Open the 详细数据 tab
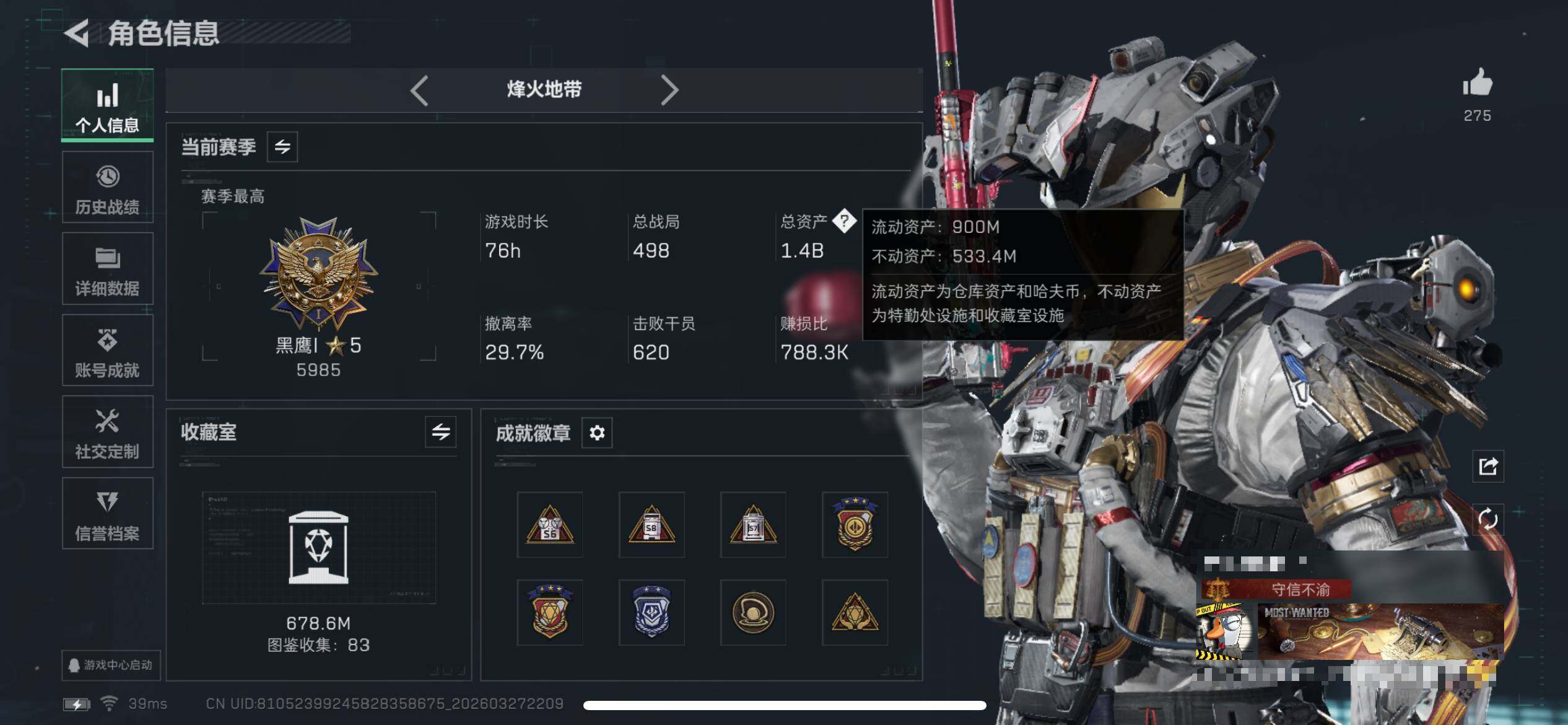The image size is (1568, 725). pyautogui.click(x=108, y=269)
